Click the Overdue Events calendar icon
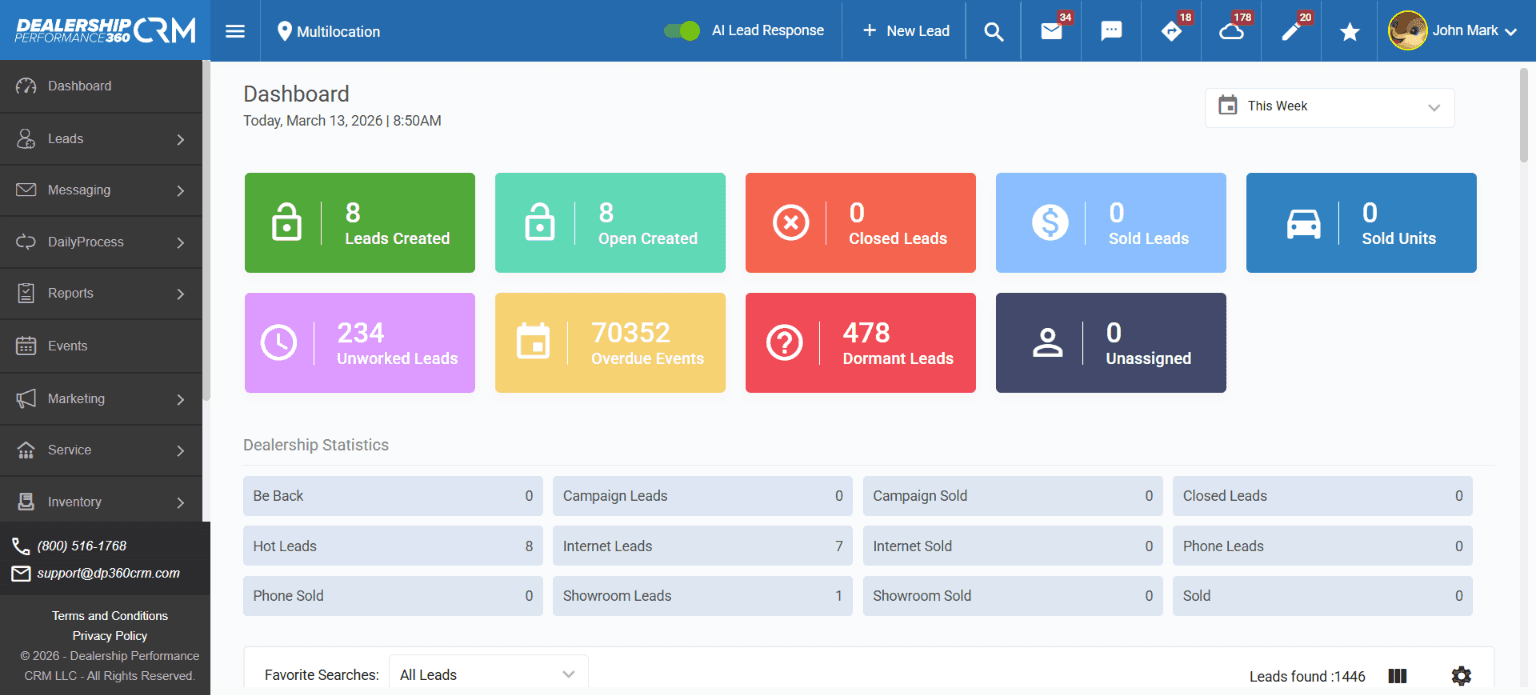The height and width of the screenshot is (695, 1536). [x=534, y=342]
